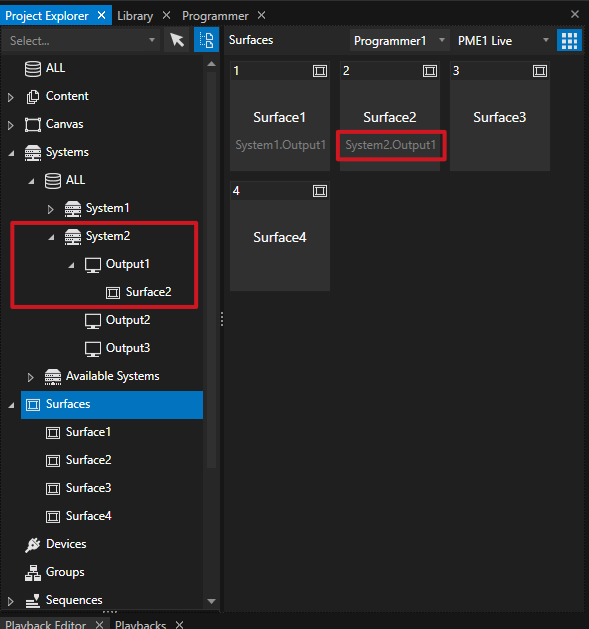
Task: Click the surface icon on Surface1 tile
Action: [x=320, y=71]
